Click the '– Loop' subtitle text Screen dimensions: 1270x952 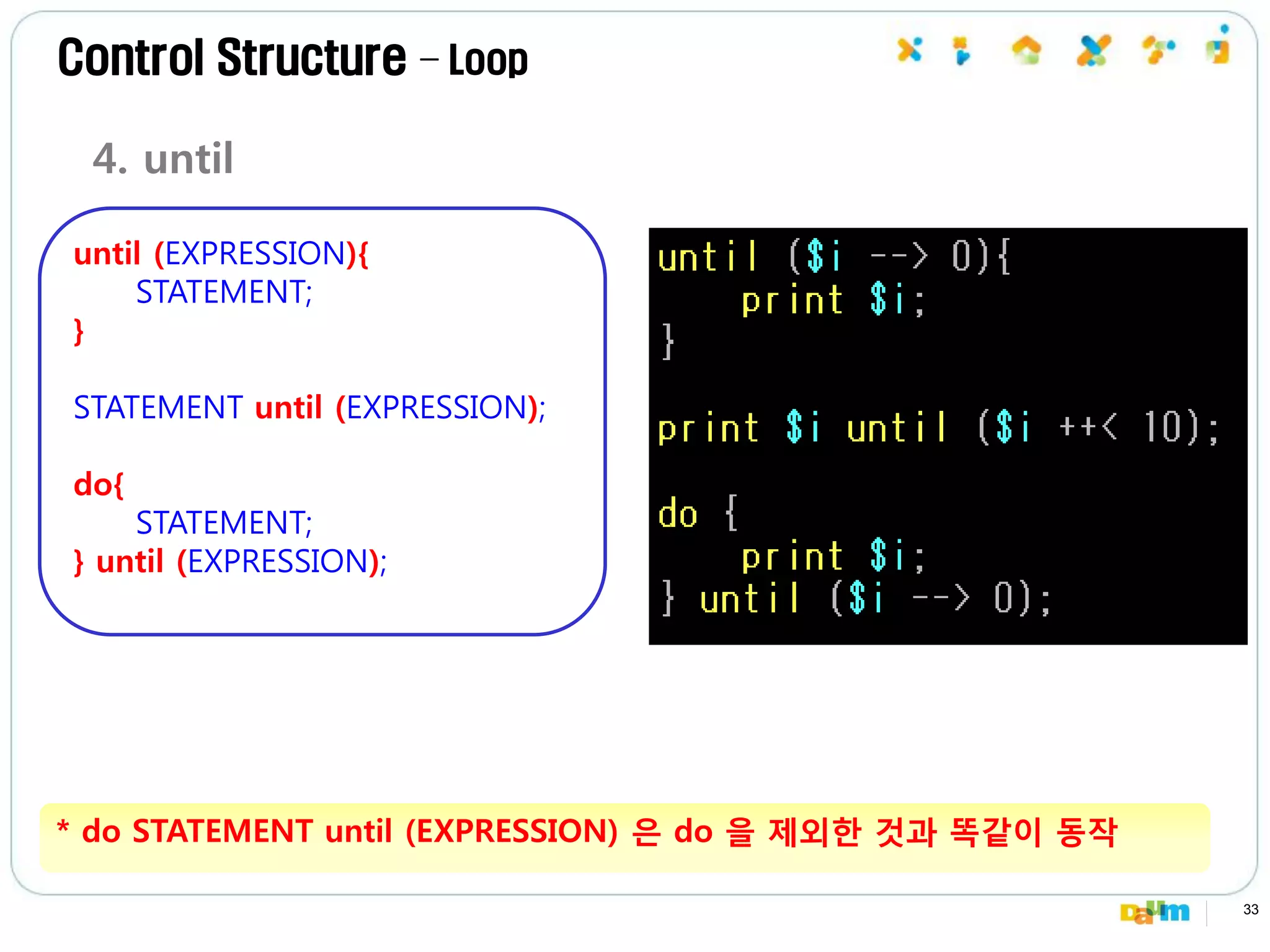coord(474,61)
